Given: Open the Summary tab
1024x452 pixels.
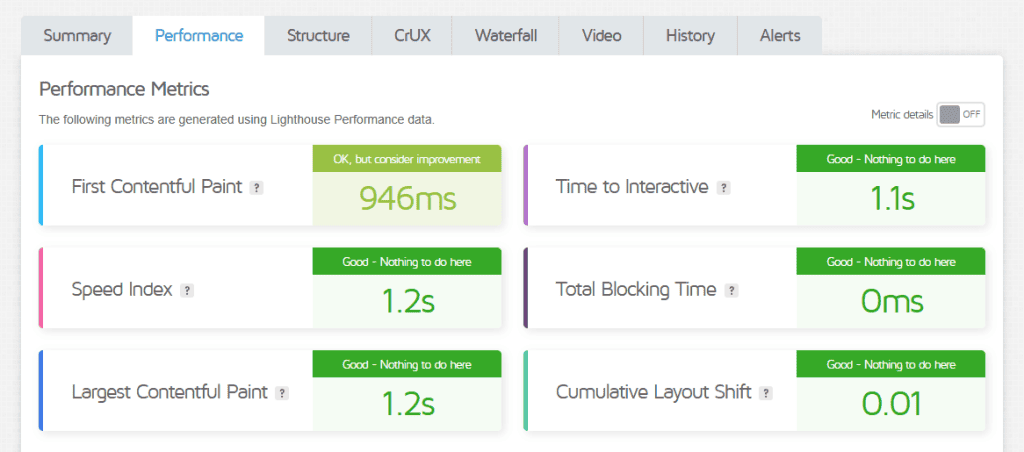Looking at the screenshot, I should tap(77, 35).
